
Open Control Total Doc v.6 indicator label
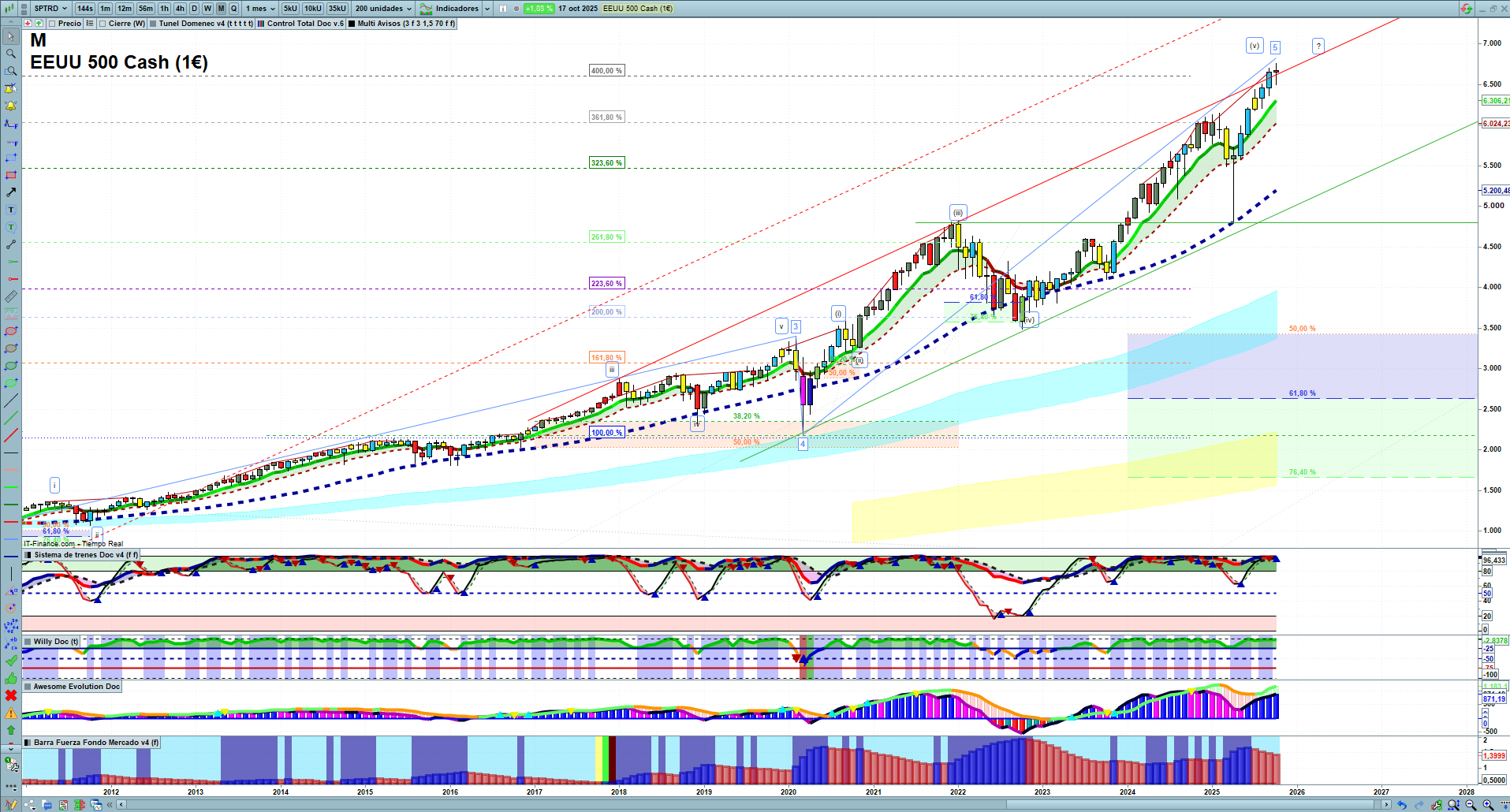(300, 24)
